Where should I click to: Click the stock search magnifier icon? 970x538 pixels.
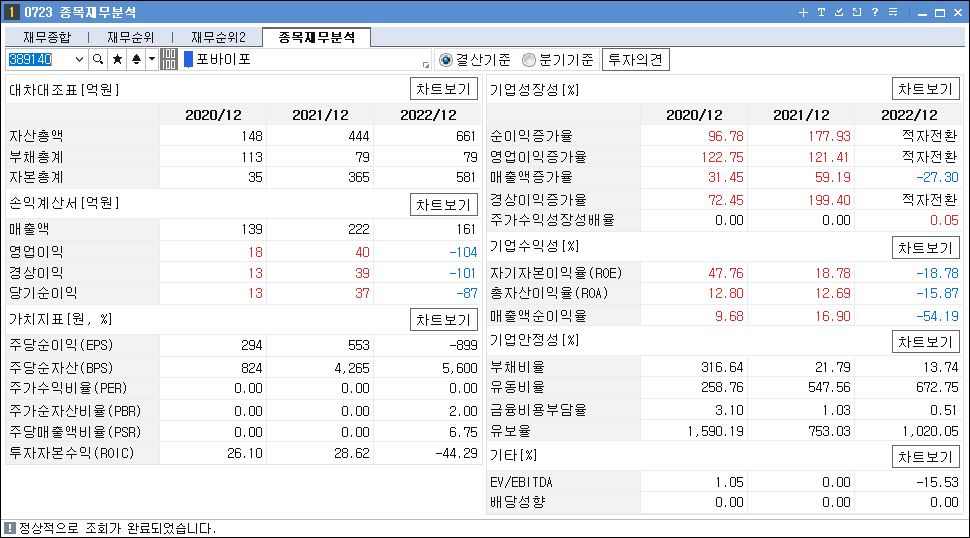98,59
